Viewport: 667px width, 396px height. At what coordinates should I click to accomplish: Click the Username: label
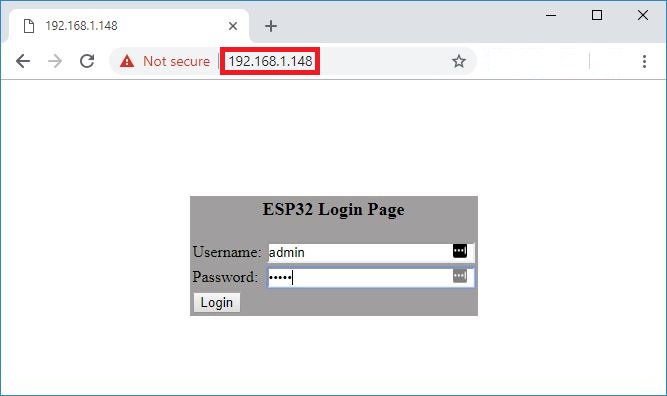[x=227, y=252]
